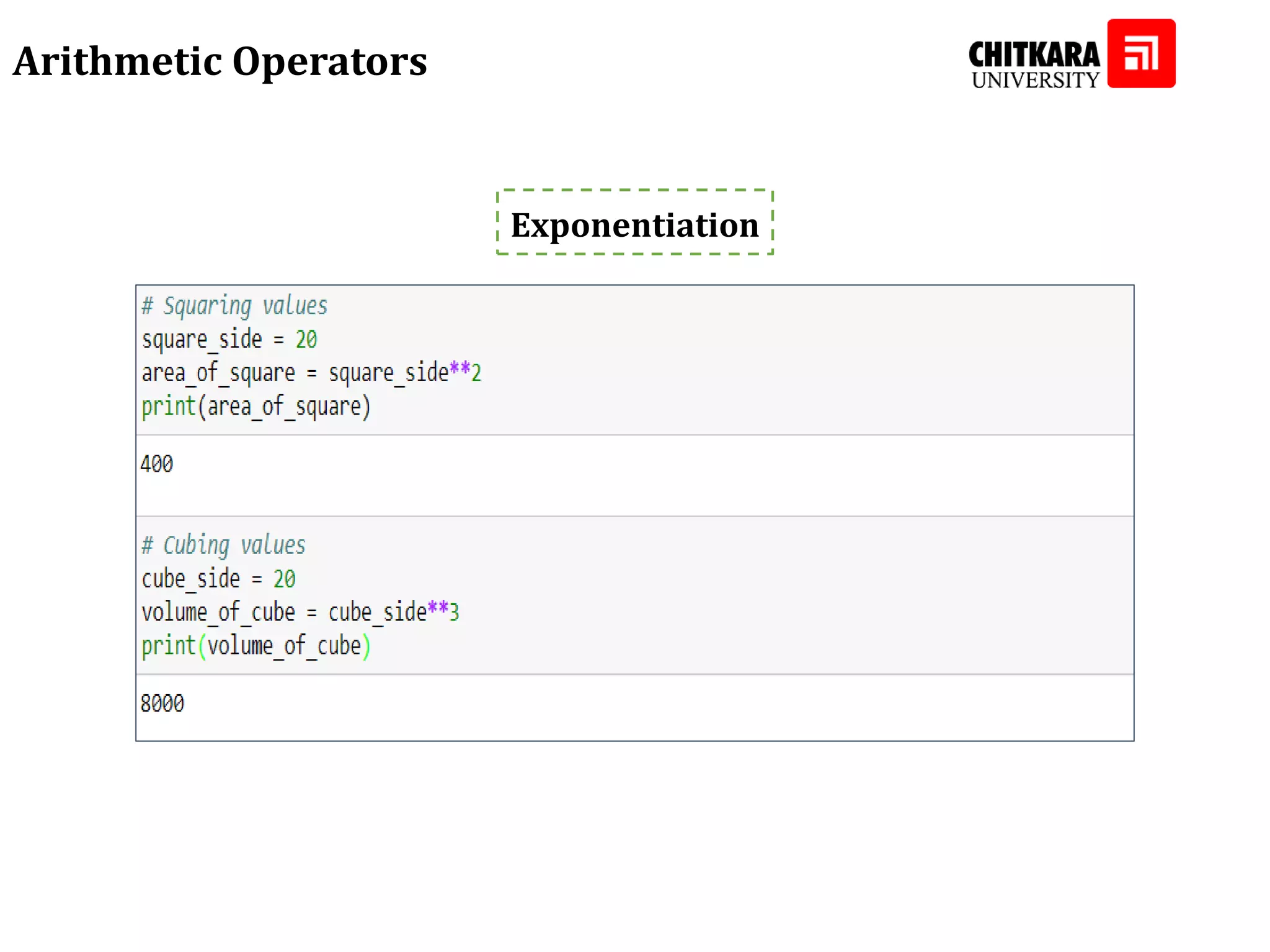Click the Chitkara University red logo icon
1270x952 pixels.
point(1141,53)
